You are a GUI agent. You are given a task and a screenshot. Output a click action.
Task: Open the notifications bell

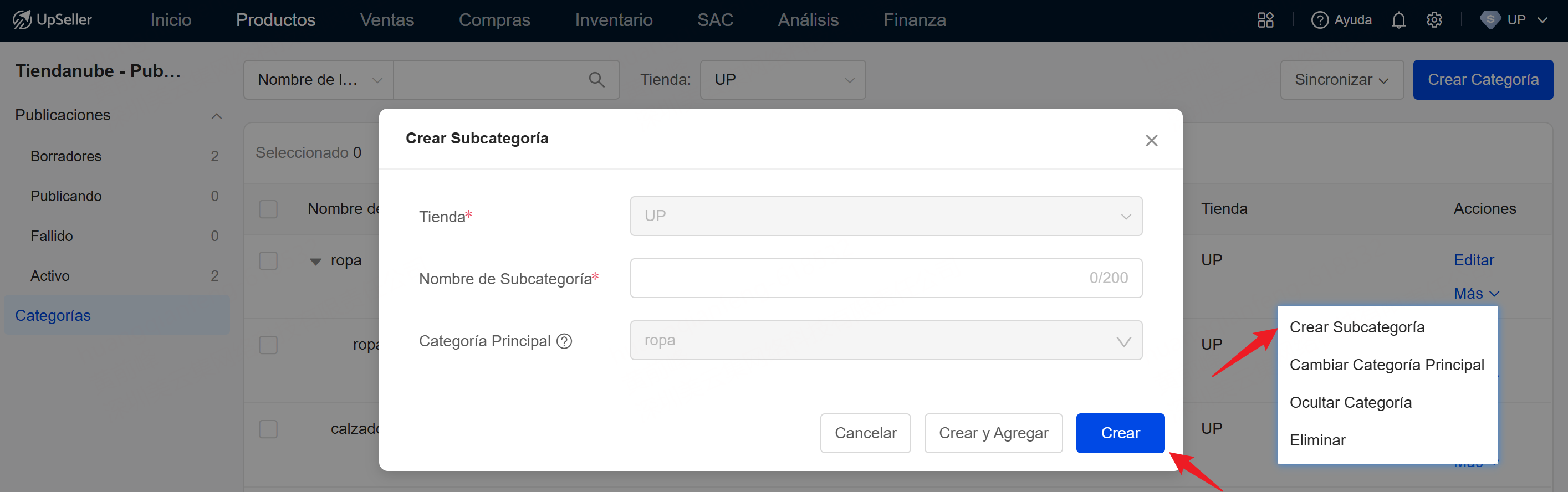click(1398, 20)
